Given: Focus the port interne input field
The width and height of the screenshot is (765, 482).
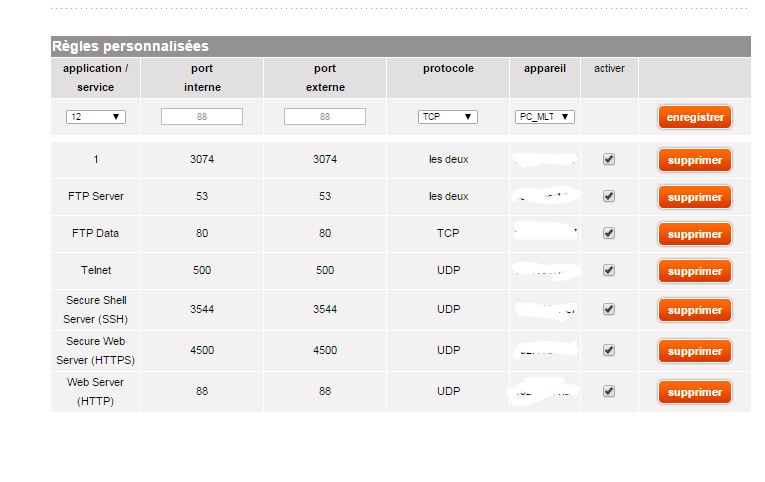Looking at the screenshot, I should click(x=202, y=117).
